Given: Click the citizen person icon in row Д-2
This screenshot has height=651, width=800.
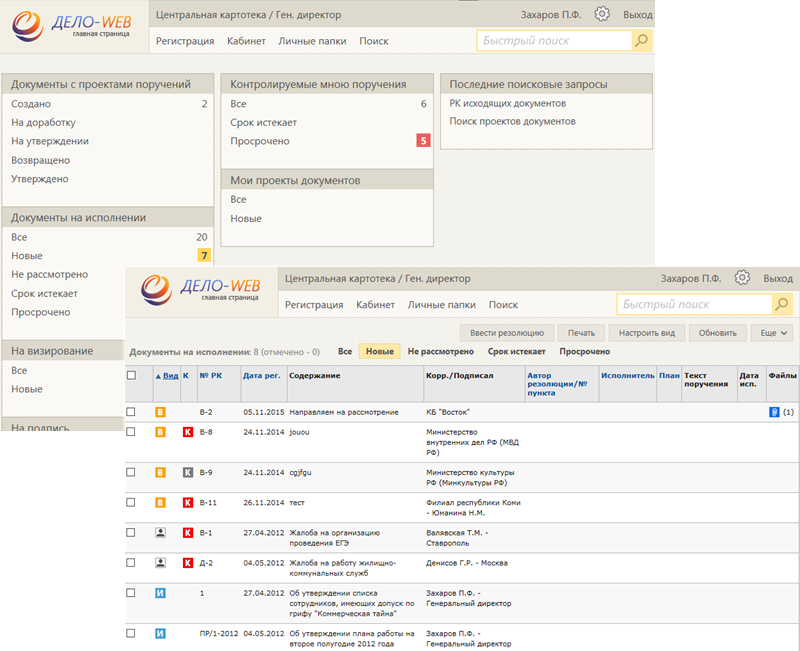Looking at the screenshot, I should [160, 563].
